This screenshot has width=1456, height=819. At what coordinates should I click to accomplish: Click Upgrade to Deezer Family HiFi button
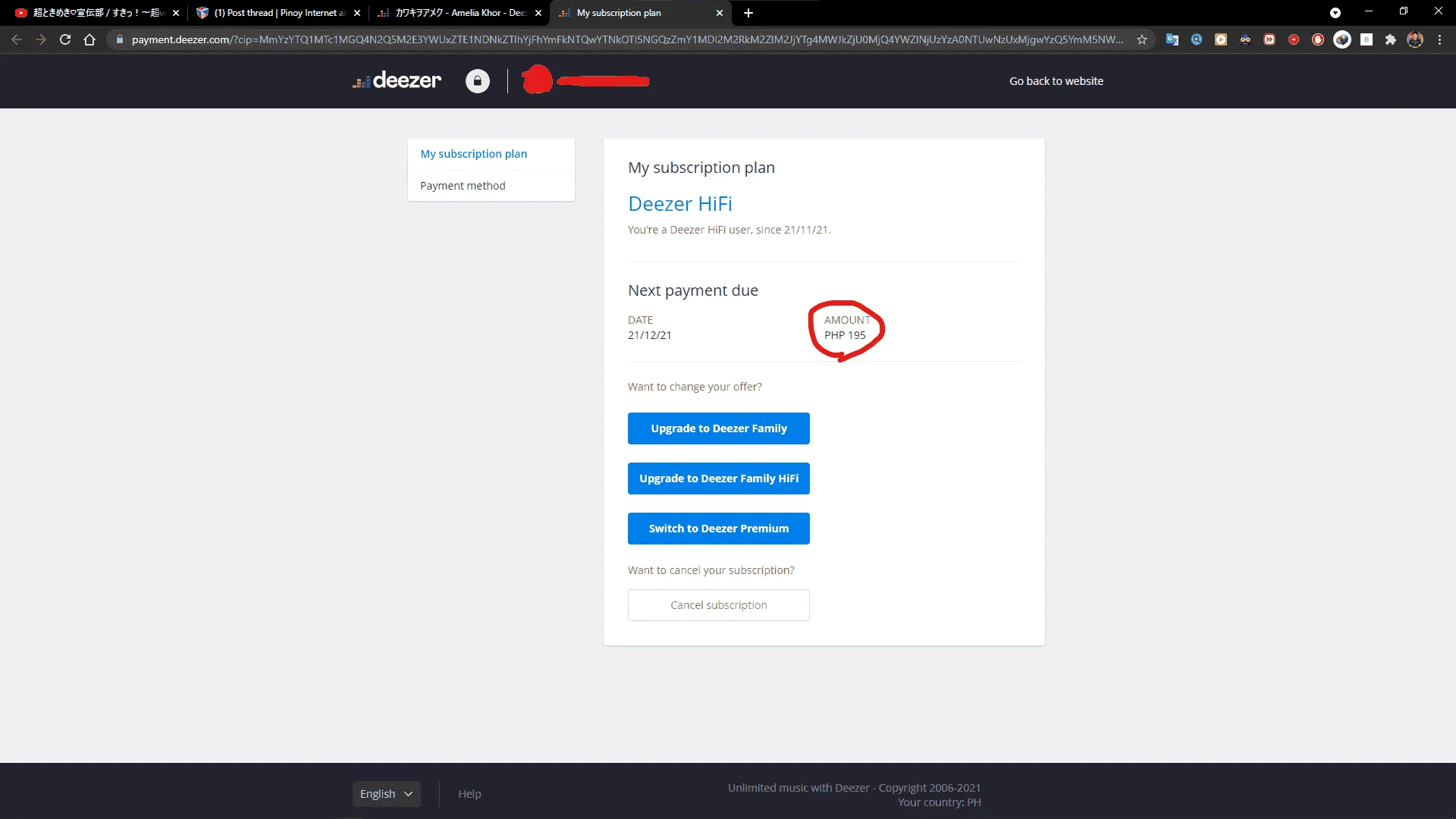click(719, 479)
